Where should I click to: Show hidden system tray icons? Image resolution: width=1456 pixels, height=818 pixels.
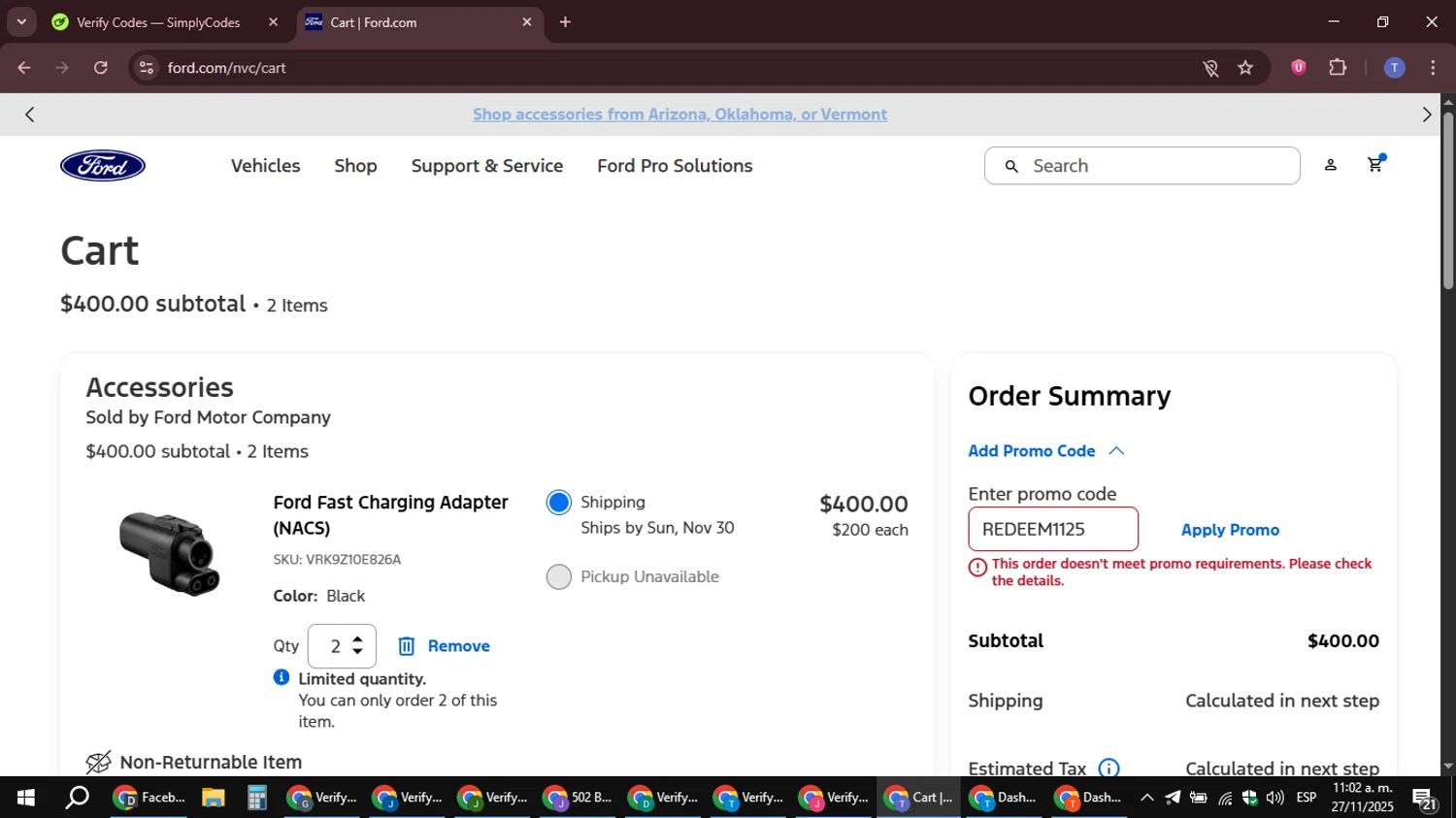pos(1147,798)
